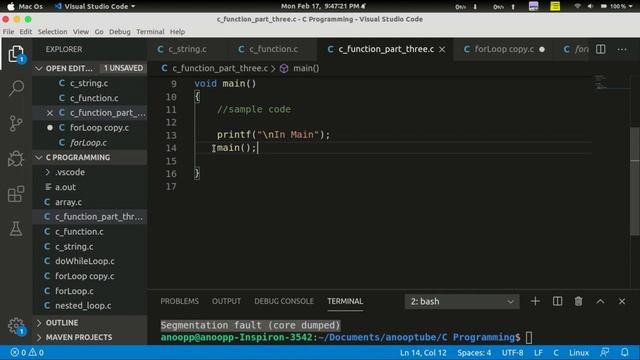Open the View menu
Viewport: 640px width, 360px height.
tap(81, 31)
